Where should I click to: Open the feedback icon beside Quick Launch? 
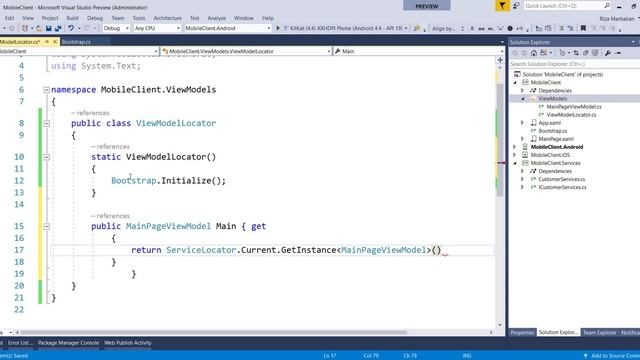coord(516,6)
